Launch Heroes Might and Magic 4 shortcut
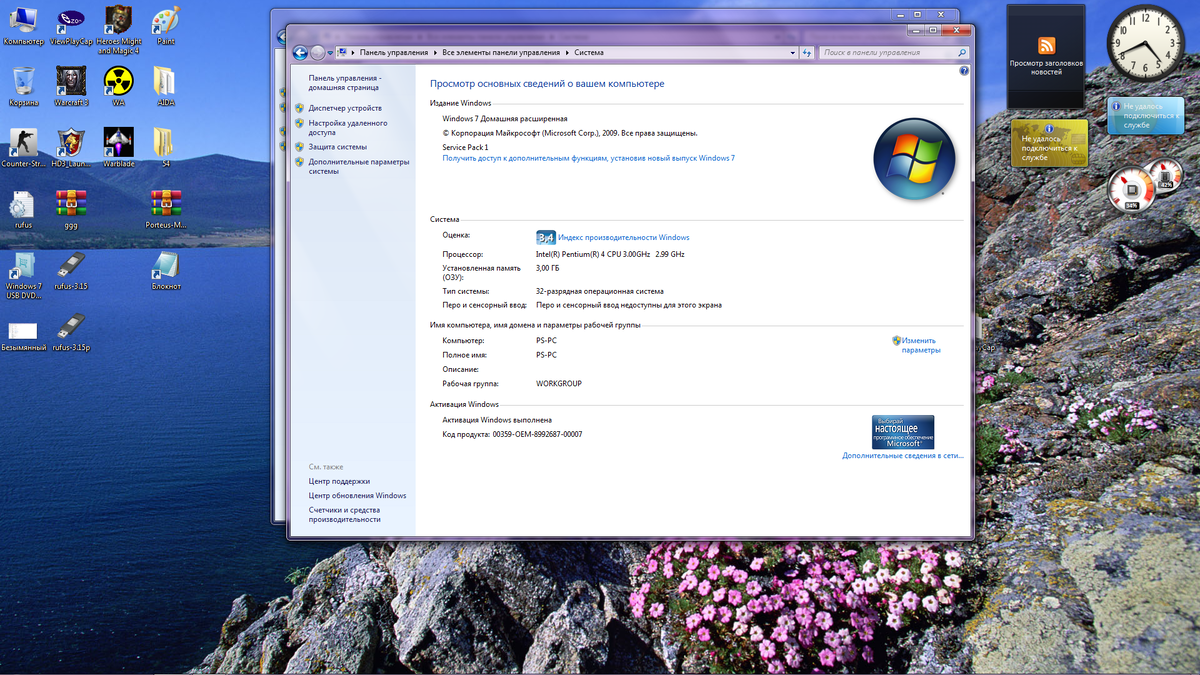Image resolution: width=1200 pixels, height=675 pixels. click(x=118, y=29)
